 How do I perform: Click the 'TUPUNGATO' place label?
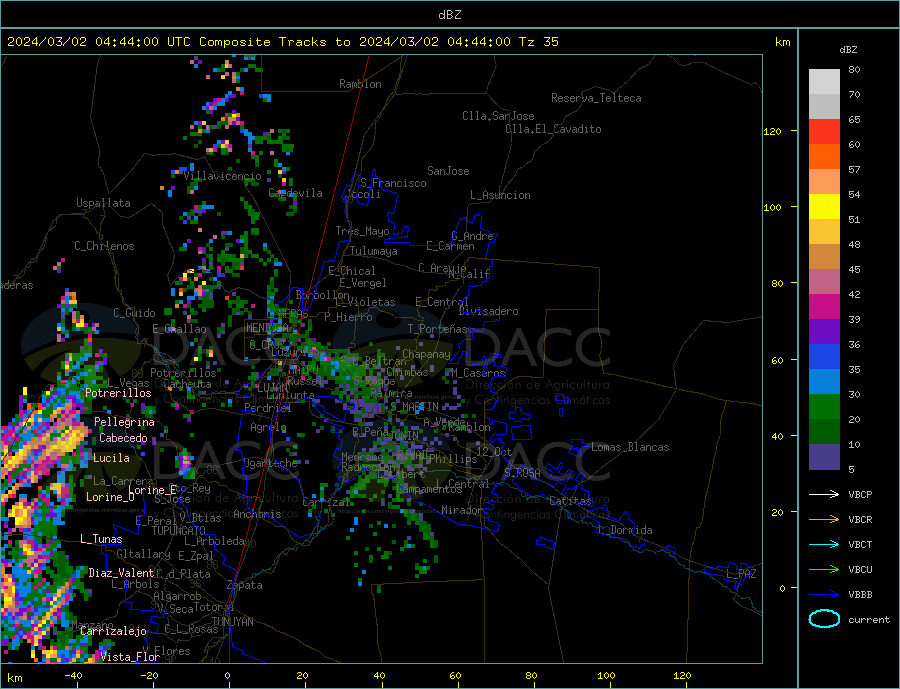coord(179,531)
